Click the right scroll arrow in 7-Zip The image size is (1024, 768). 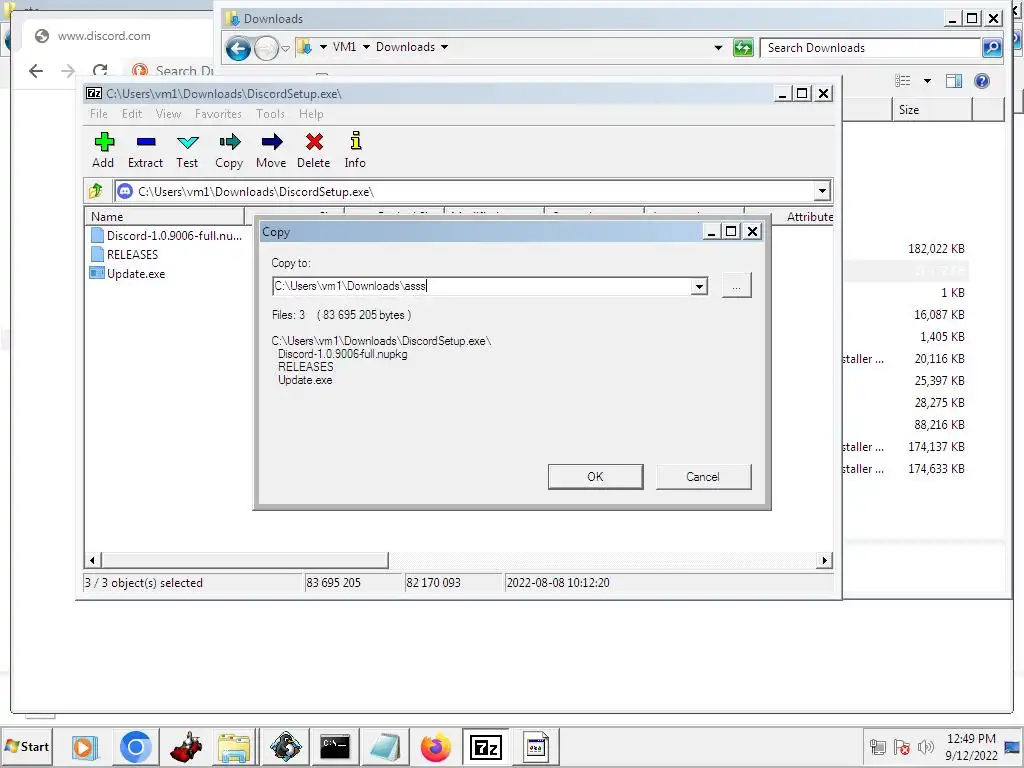click(x=825, y=560)
